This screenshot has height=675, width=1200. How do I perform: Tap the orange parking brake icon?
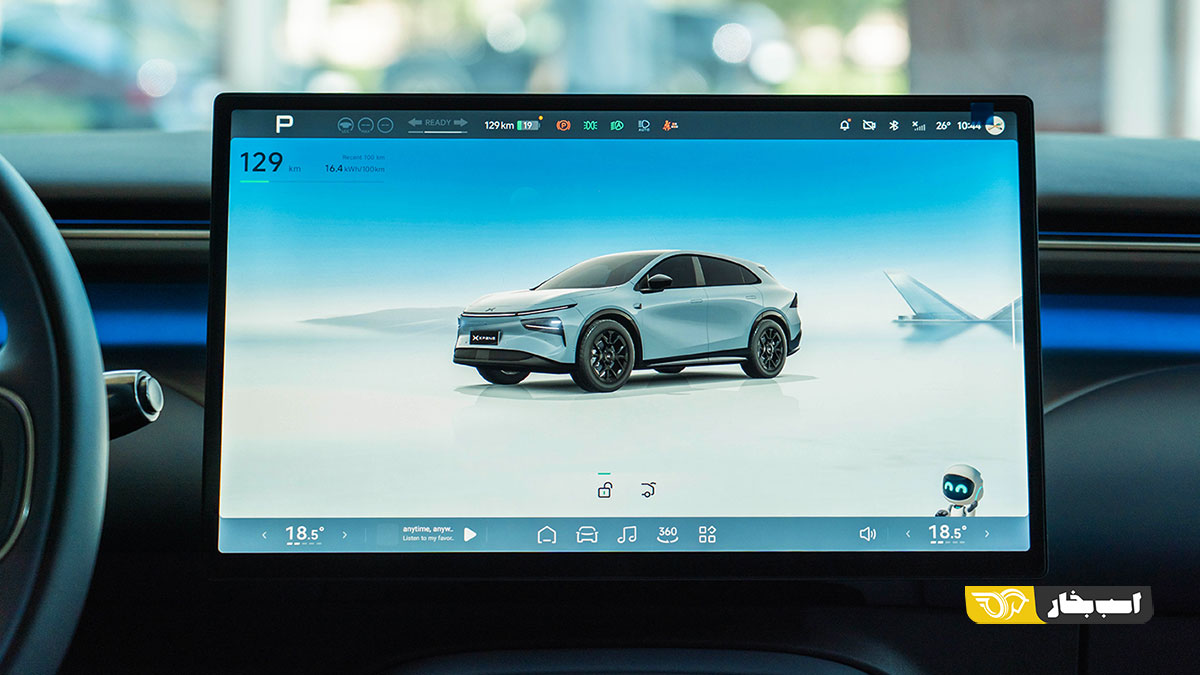(x=563, y=125)
